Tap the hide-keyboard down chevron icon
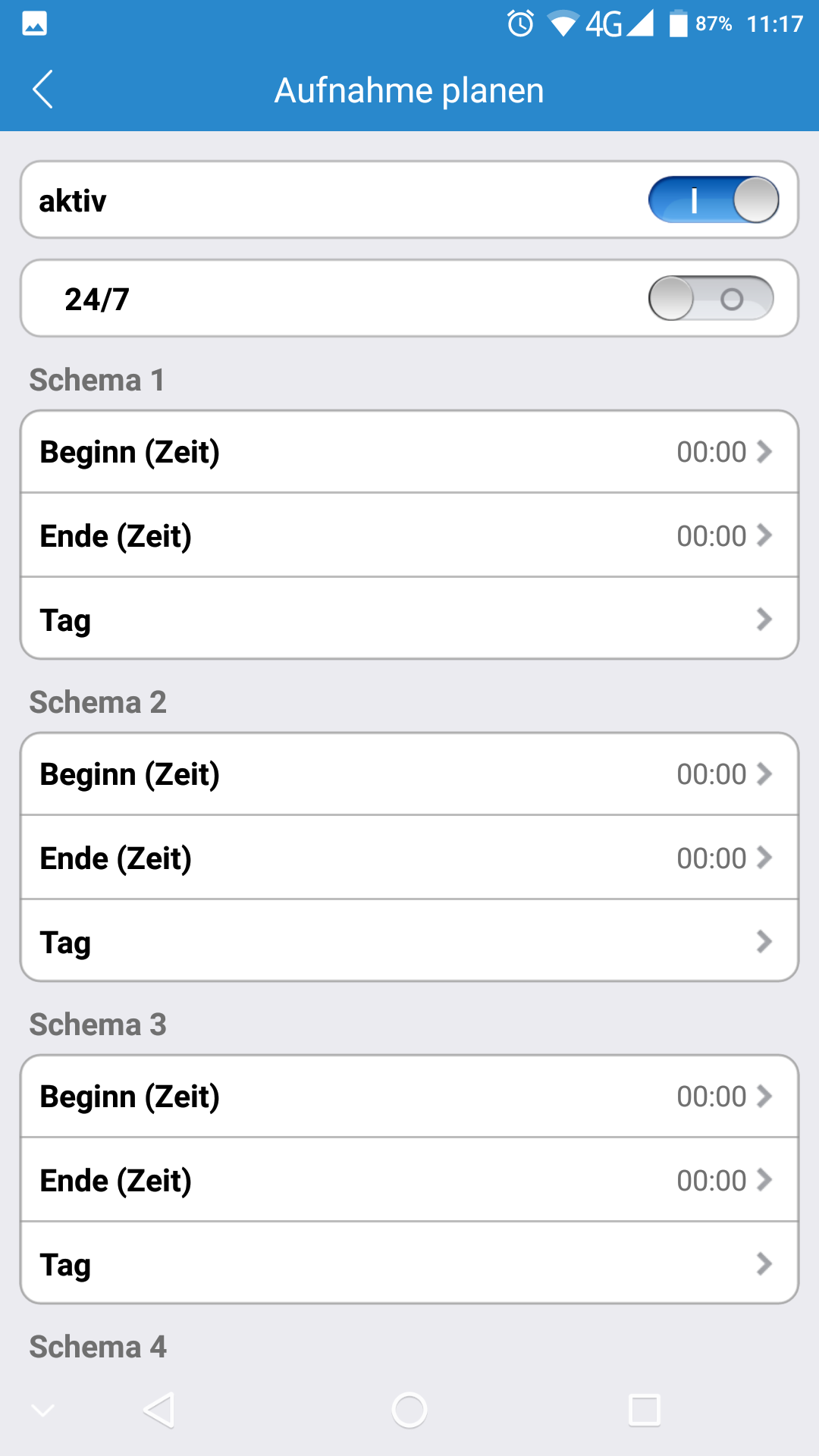Viewport: 819px width, 1456px height. pyautogui.click(x=42, y=1410)
